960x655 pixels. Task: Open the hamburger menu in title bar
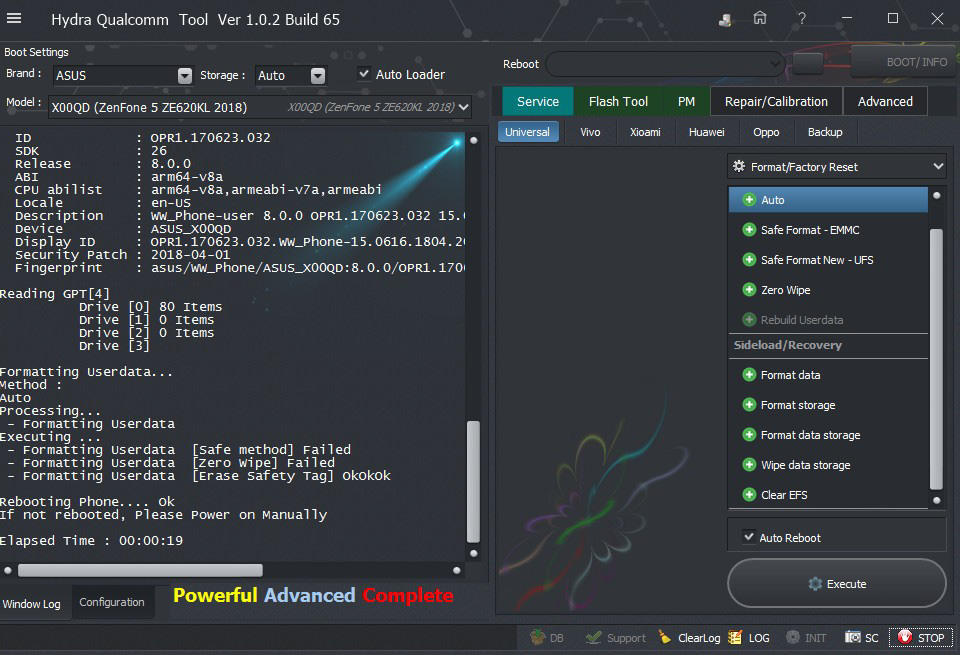pyautogui.click(x=15, y=19)
